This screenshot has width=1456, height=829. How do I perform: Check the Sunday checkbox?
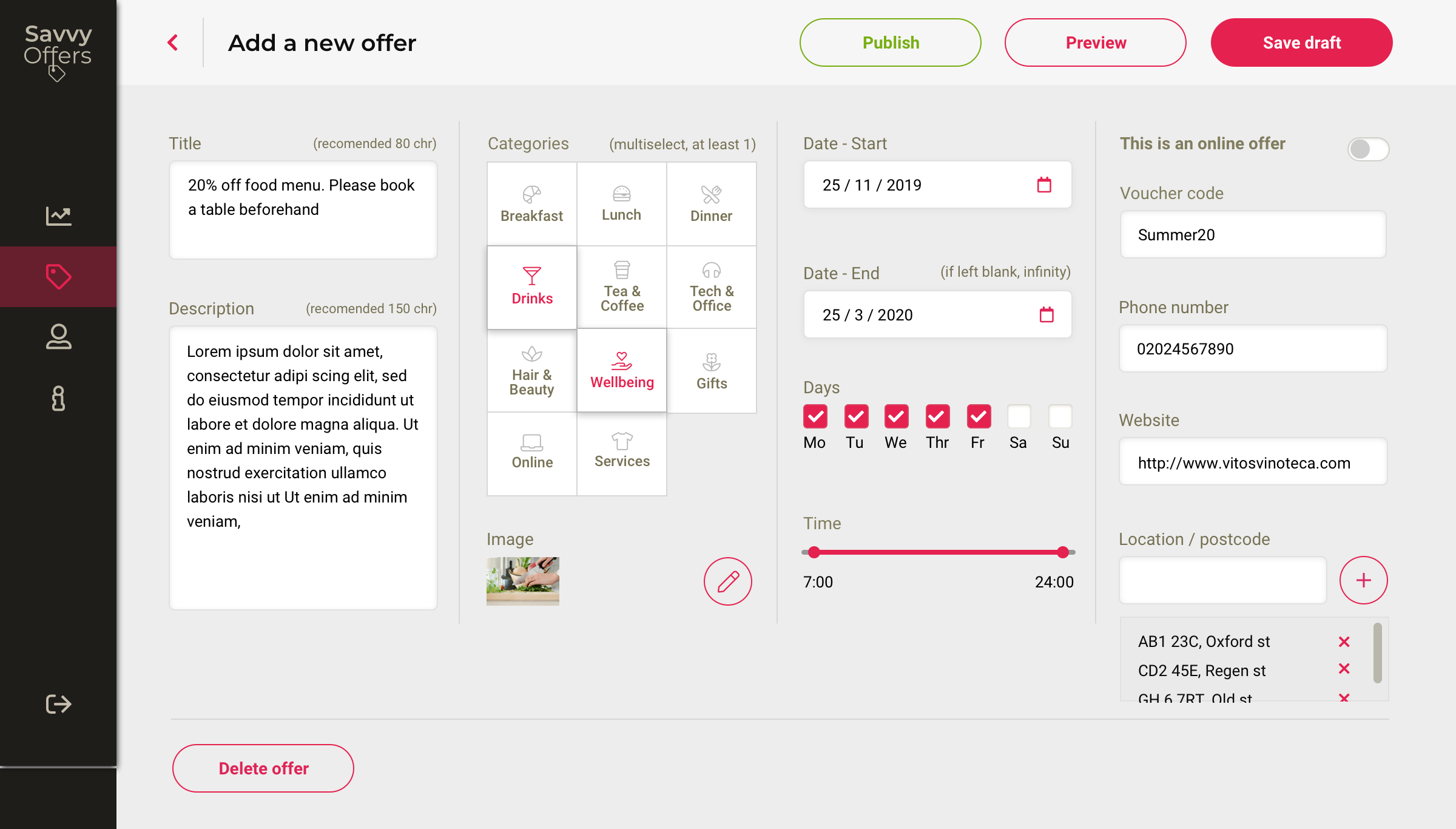click(x=1060, y=416)
